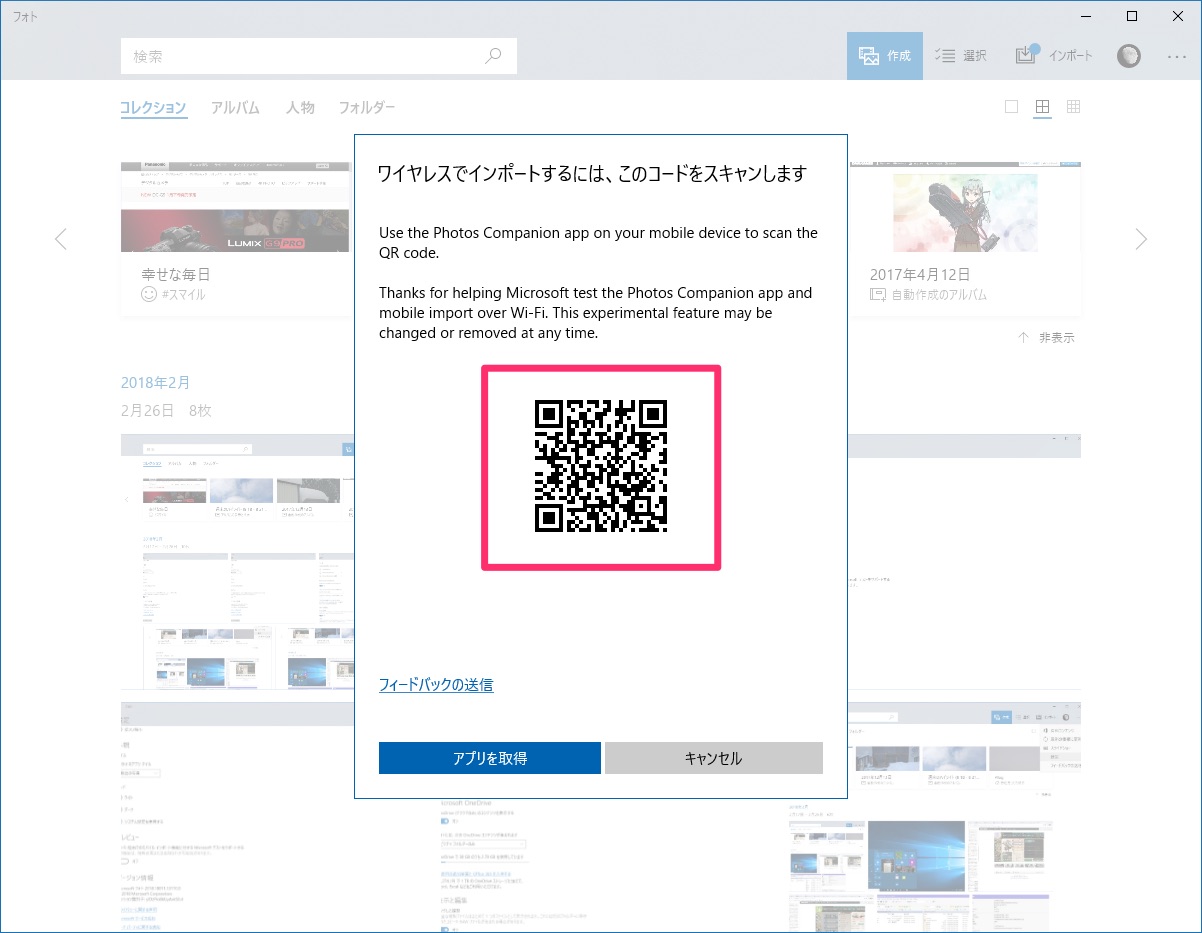Click the フィードバックの送信 link
Image resolution: width=1202 pixels, height=933 pixels.
[x=436, y=685]
